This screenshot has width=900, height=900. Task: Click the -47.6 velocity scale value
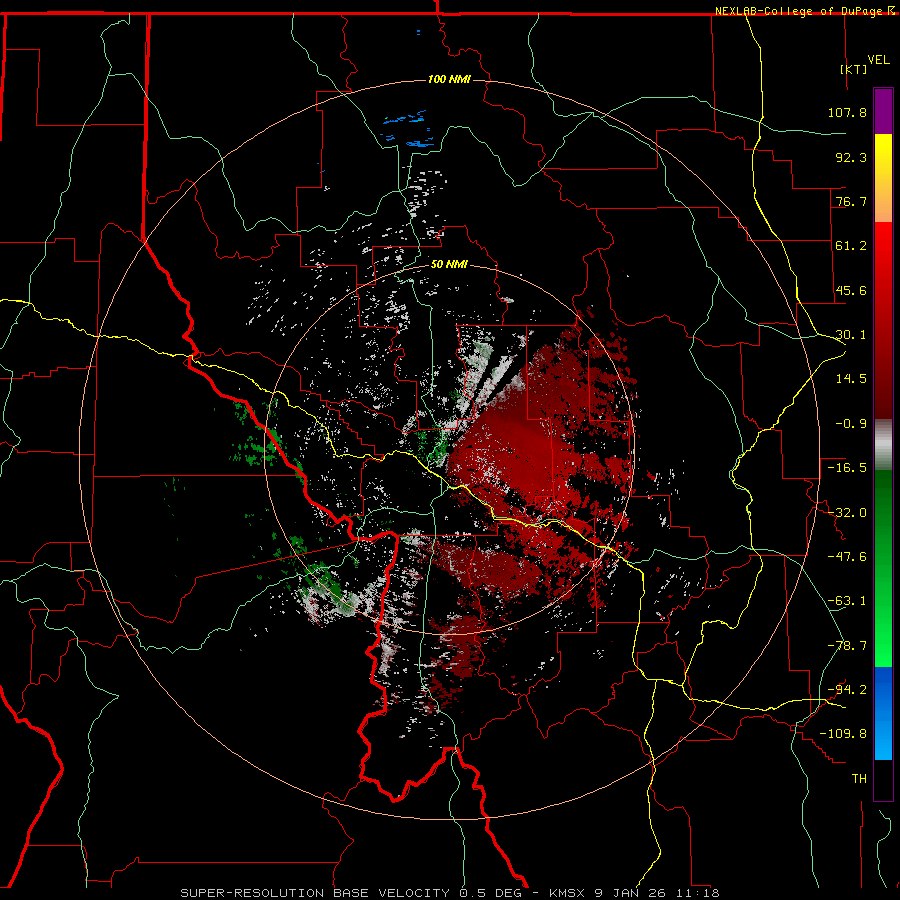click(847, 556)
